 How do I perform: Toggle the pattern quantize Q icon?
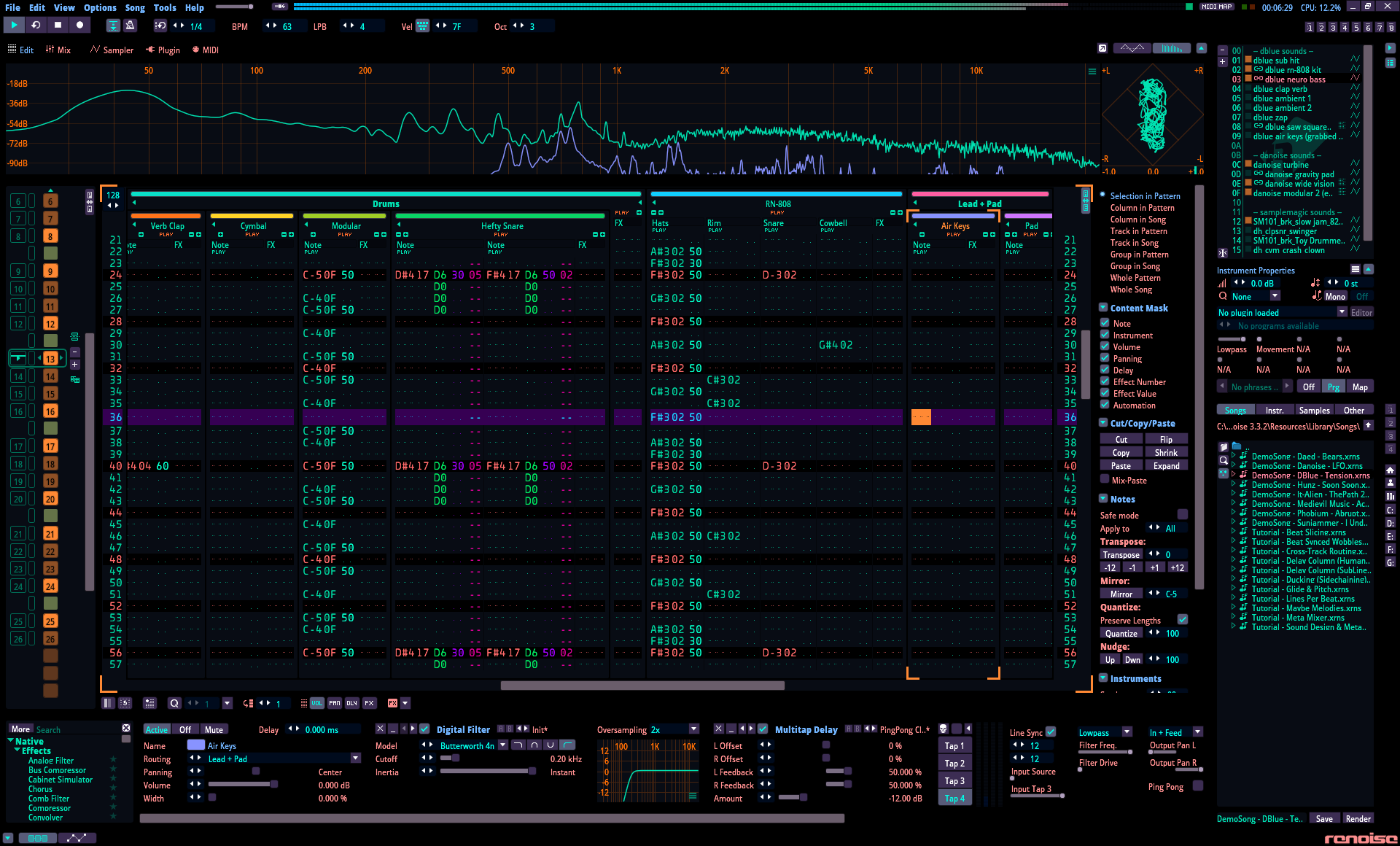[x=174, y=703]
